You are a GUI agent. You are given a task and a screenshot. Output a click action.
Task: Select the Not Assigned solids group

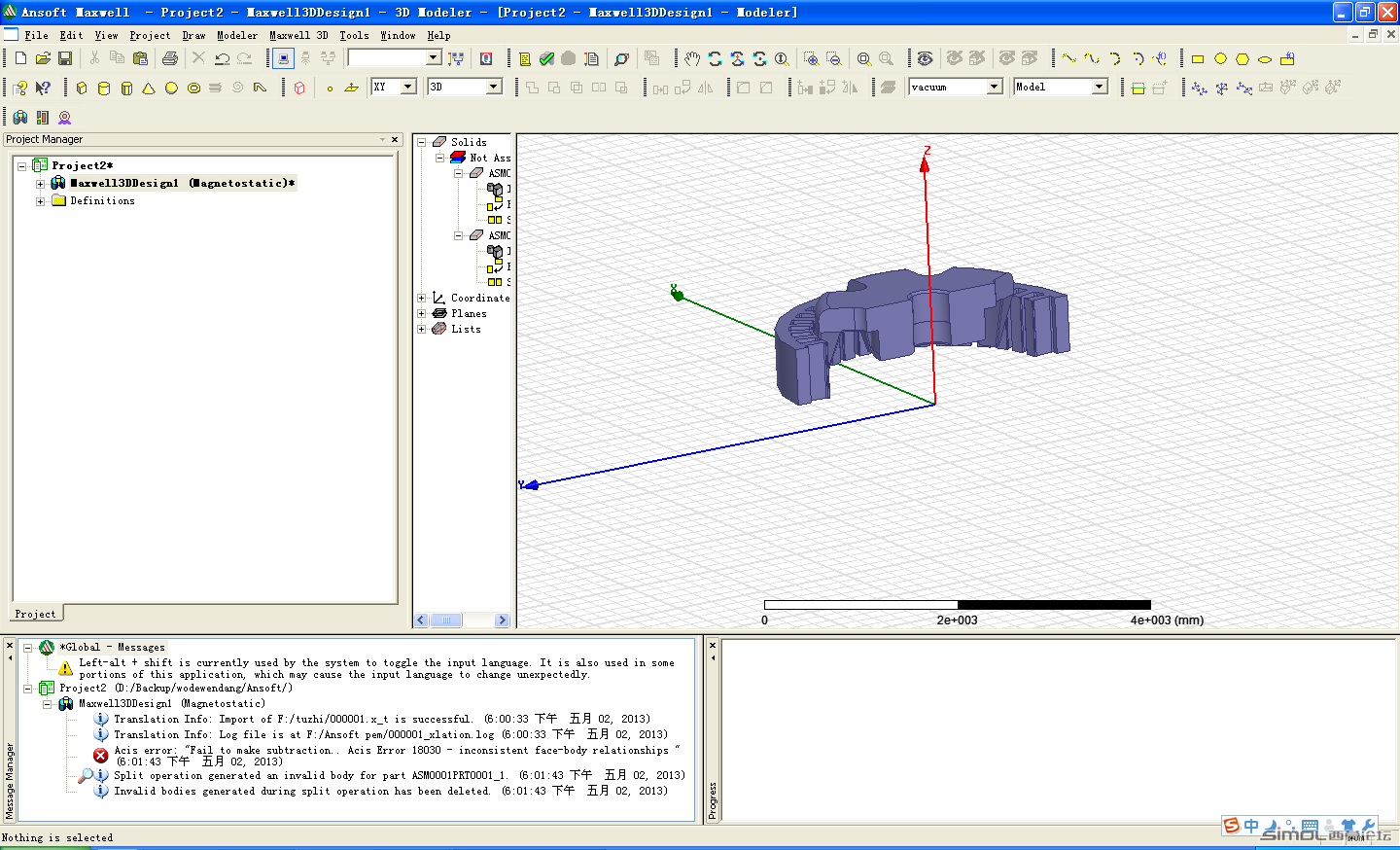490,158
